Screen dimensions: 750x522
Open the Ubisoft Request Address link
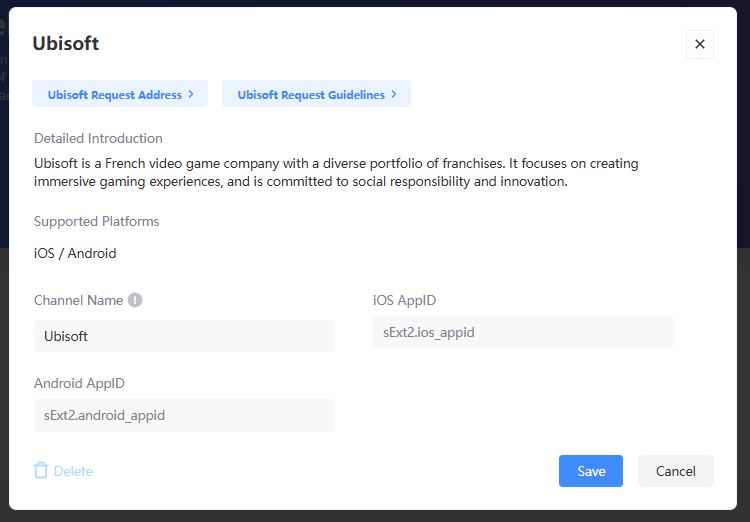click(114, 95)
